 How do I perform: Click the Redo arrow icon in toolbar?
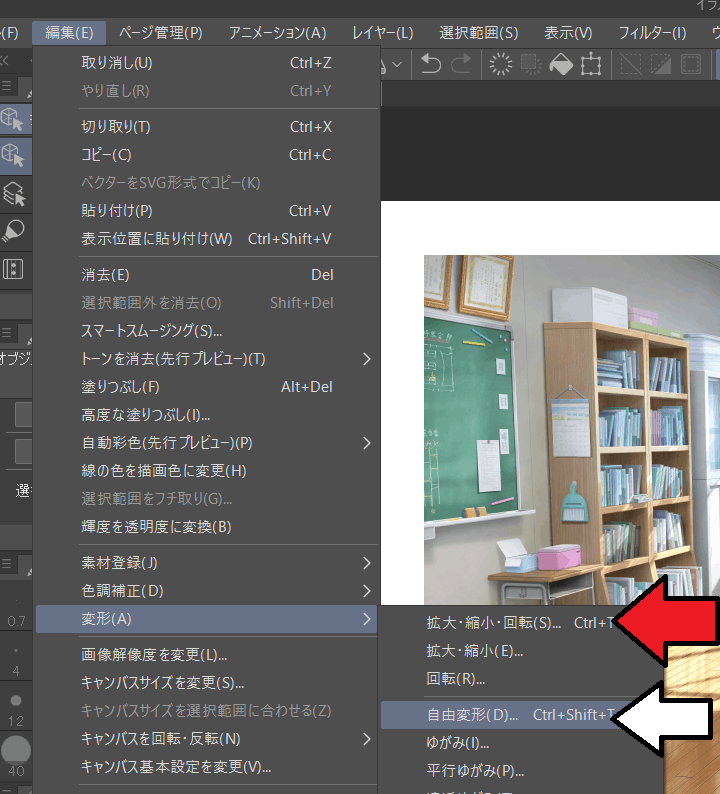pos(461,64)
